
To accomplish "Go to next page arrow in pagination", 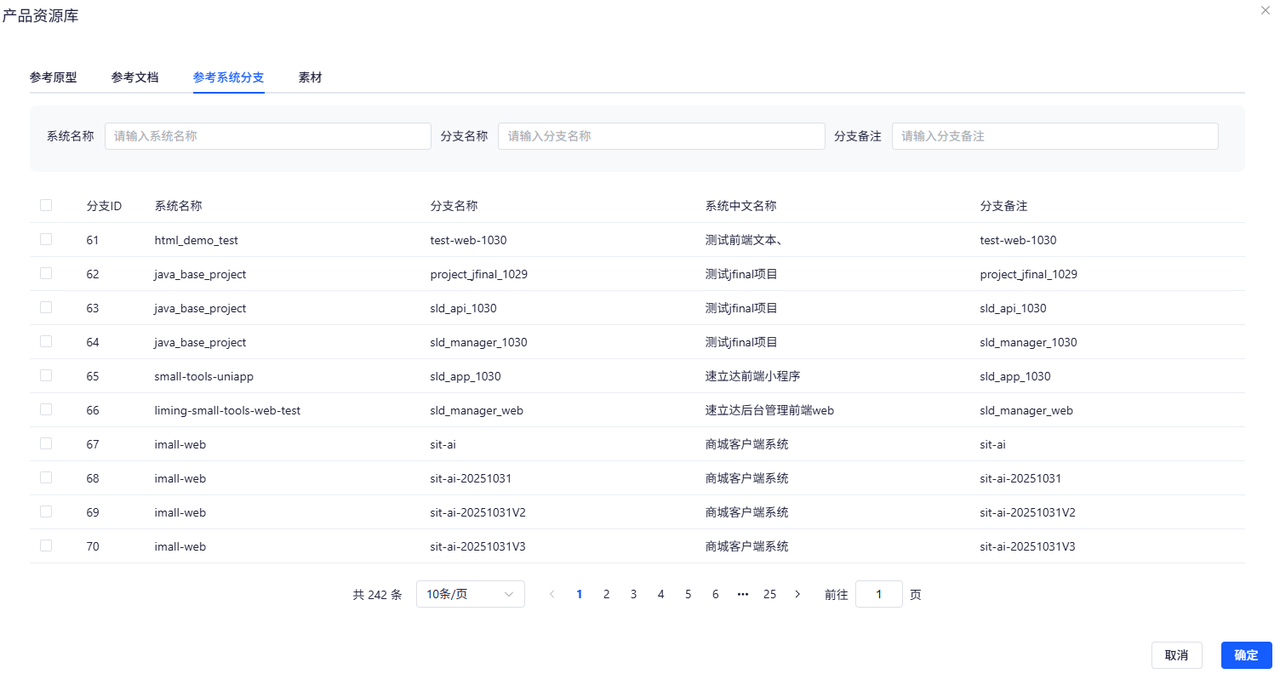I will coord(797,594).
